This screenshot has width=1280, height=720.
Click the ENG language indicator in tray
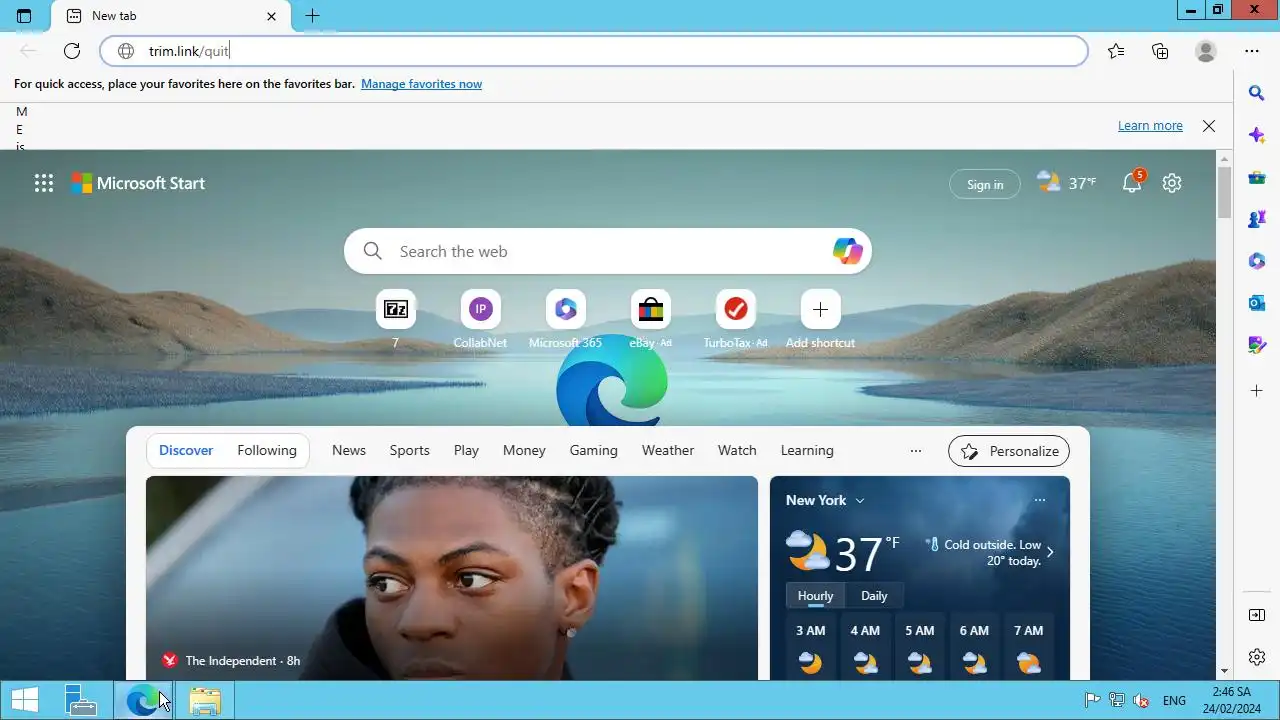click(x=1175, y=701)
